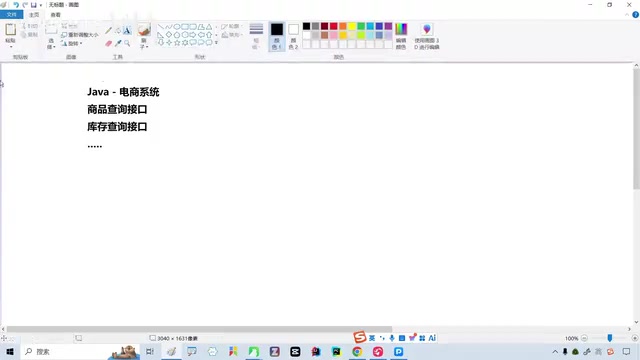Click the vertical scrollbar thumb

tap(636, 129)
